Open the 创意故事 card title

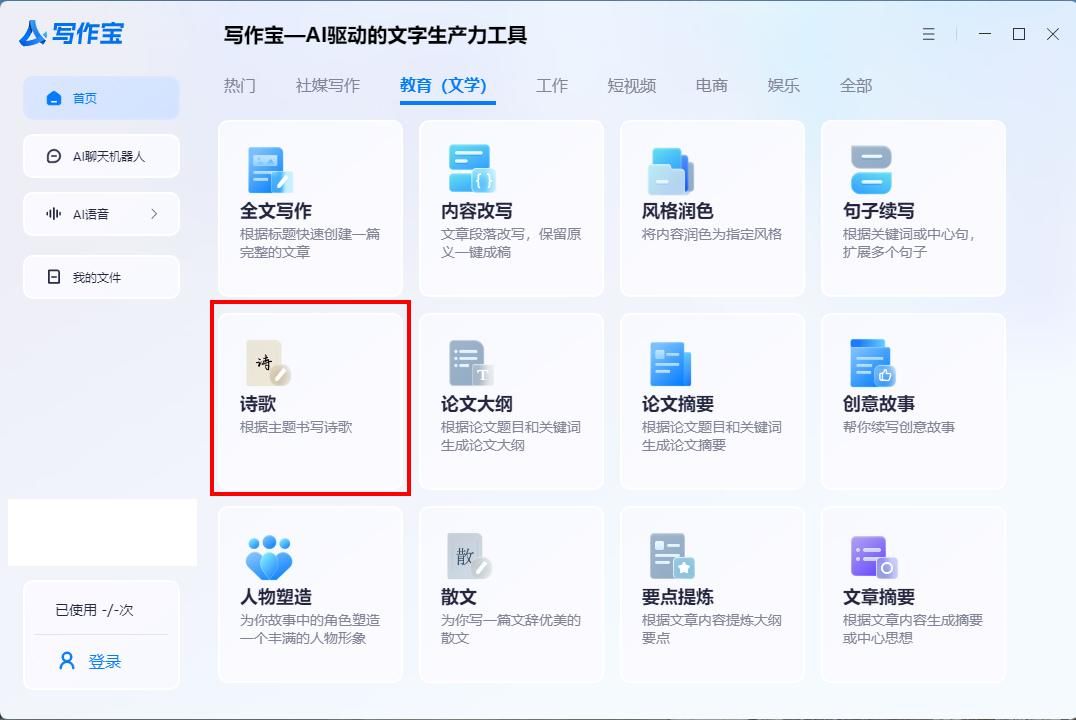[878, 404]
